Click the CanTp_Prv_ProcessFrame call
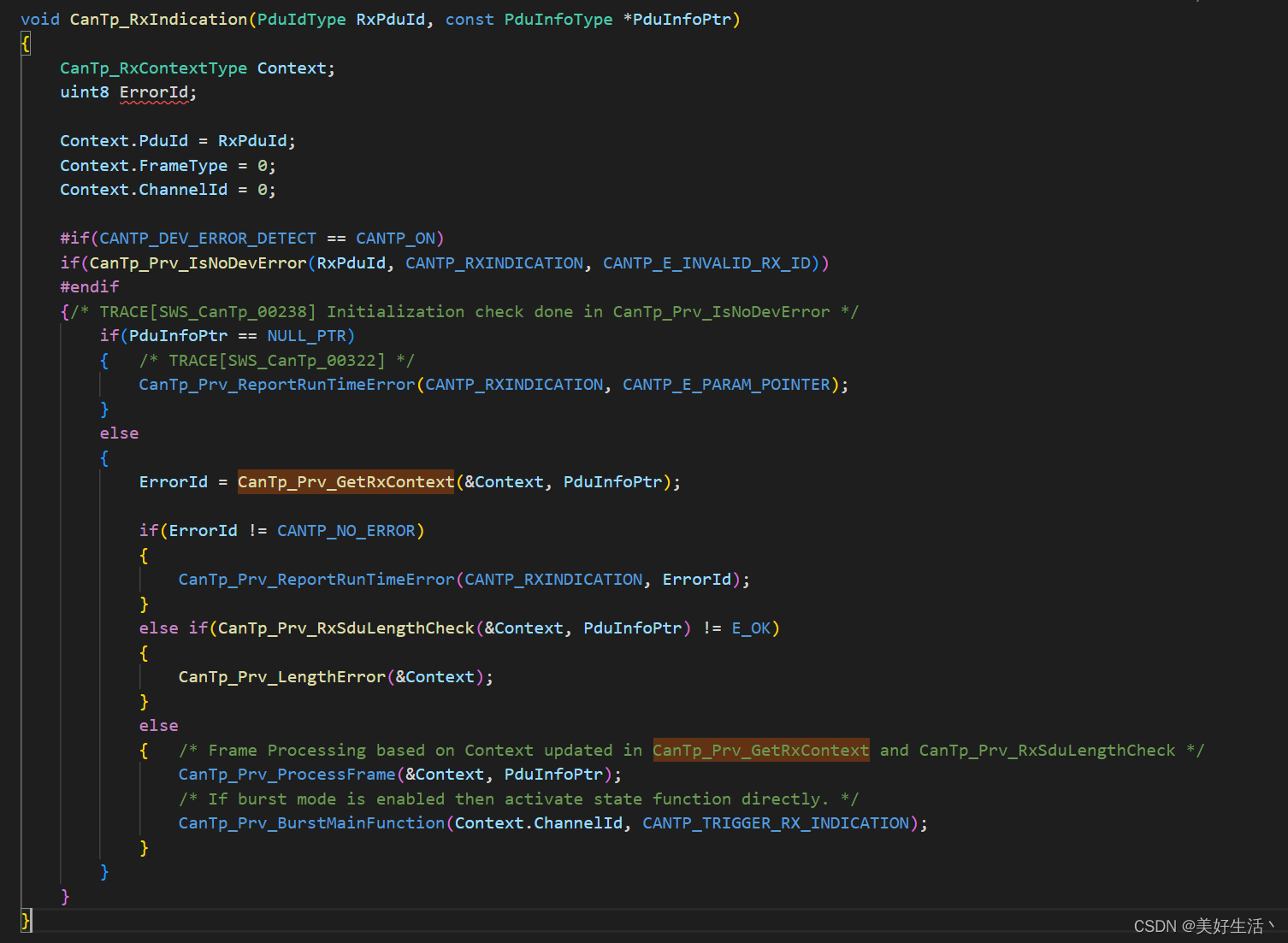Screen dimensions: 1288x943 coord(287,775)
